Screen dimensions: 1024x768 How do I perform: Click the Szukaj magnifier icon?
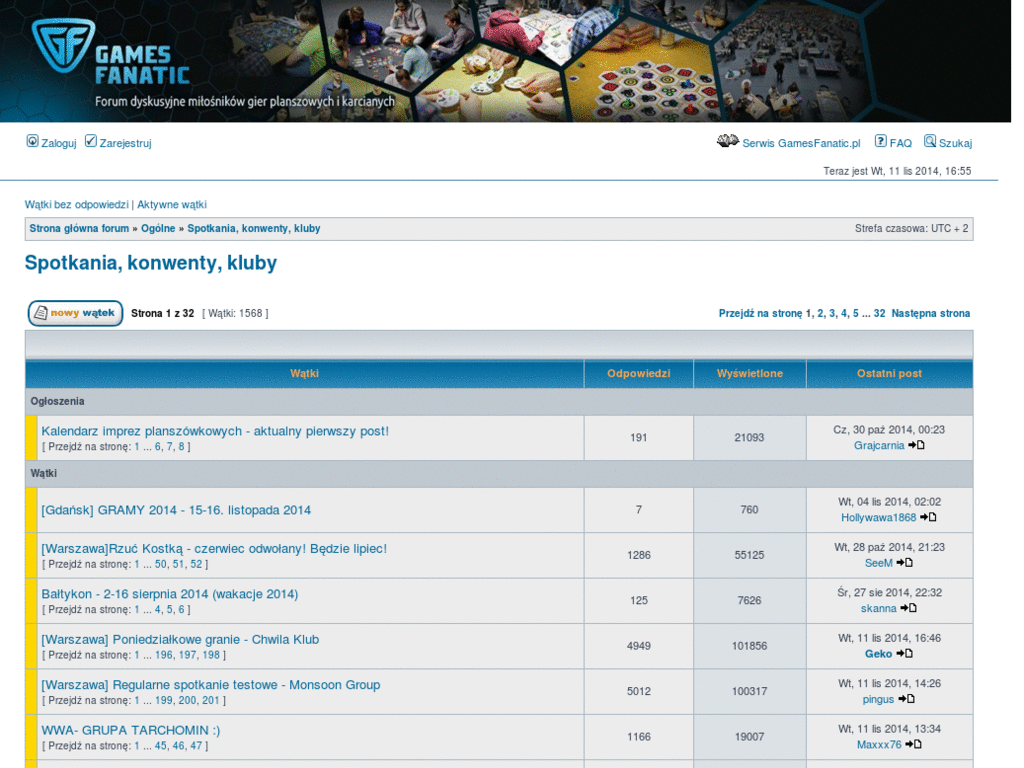click(930, 142)
